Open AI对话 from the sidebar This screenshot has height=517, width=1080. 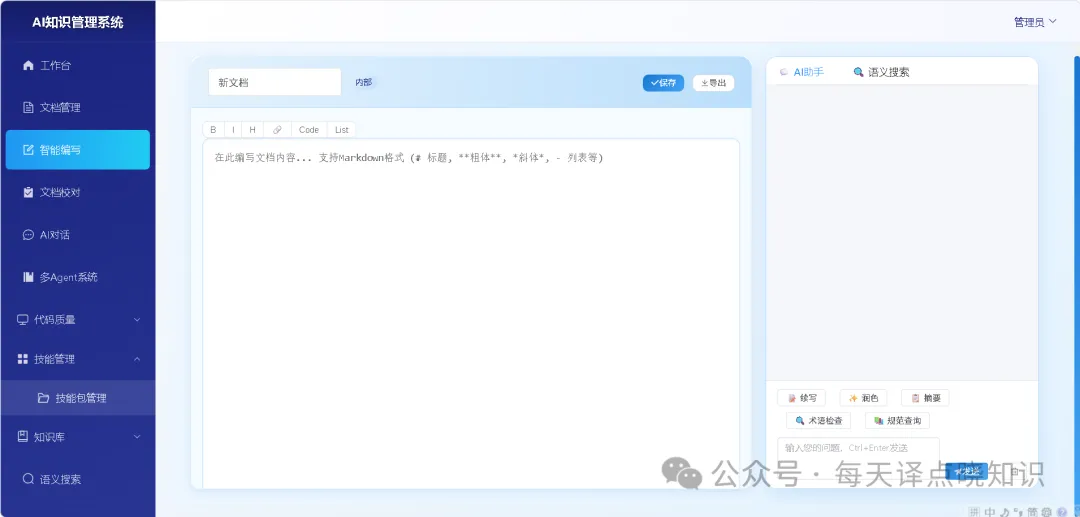click(77, 235)
